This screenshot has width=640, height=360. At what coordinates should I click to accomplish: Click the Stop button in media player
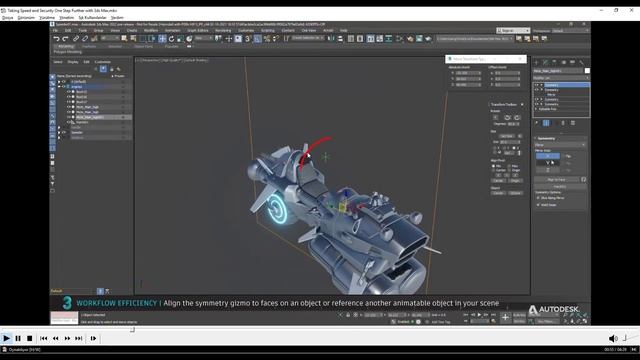[29, 338]
